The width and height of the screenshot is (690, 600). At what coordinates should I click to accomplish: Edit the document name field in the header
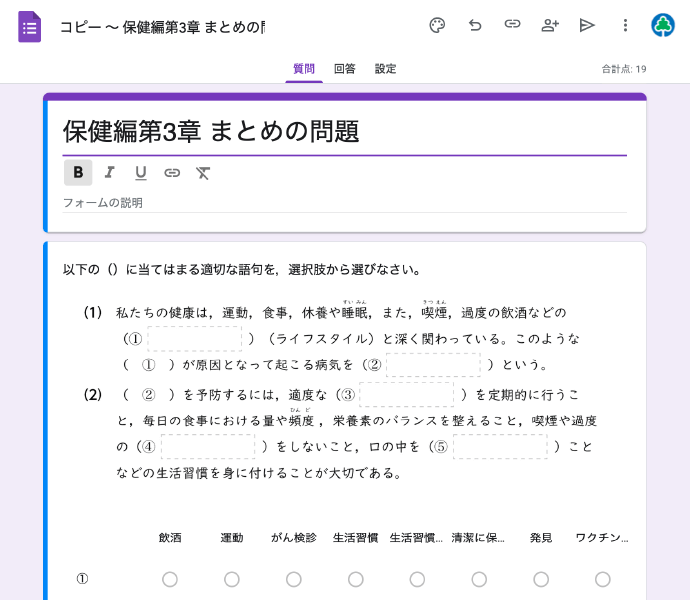tap(162, 27)
